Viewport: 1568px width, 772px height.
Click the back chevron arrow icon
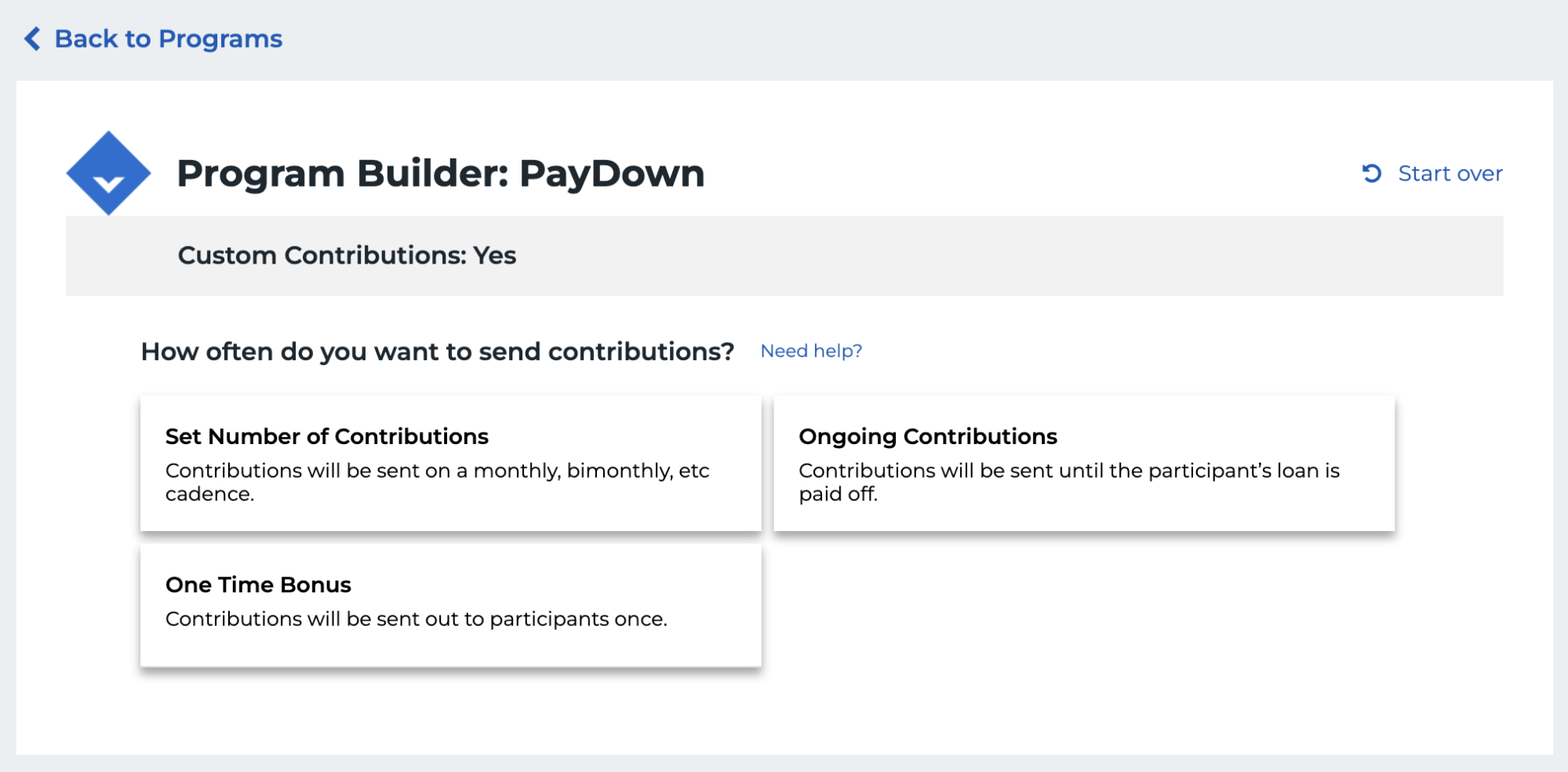(x=32, y=38)
